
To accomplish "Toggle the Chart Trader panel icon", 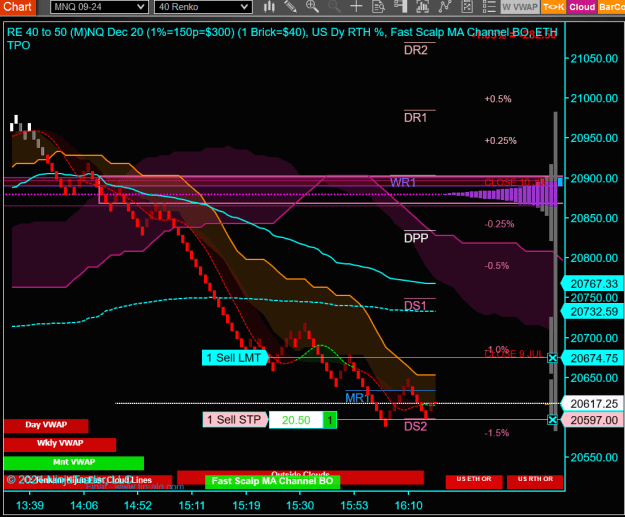I will coord(400,6).
